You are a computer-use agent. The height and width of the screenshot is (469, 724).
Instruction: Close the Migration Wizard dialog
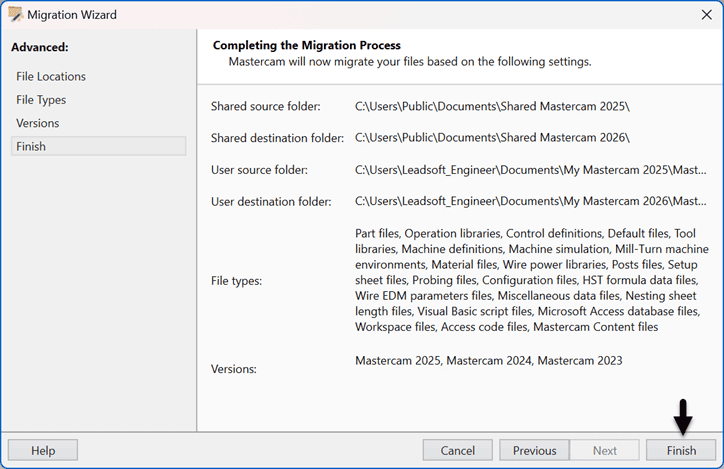tap(706, 15)
